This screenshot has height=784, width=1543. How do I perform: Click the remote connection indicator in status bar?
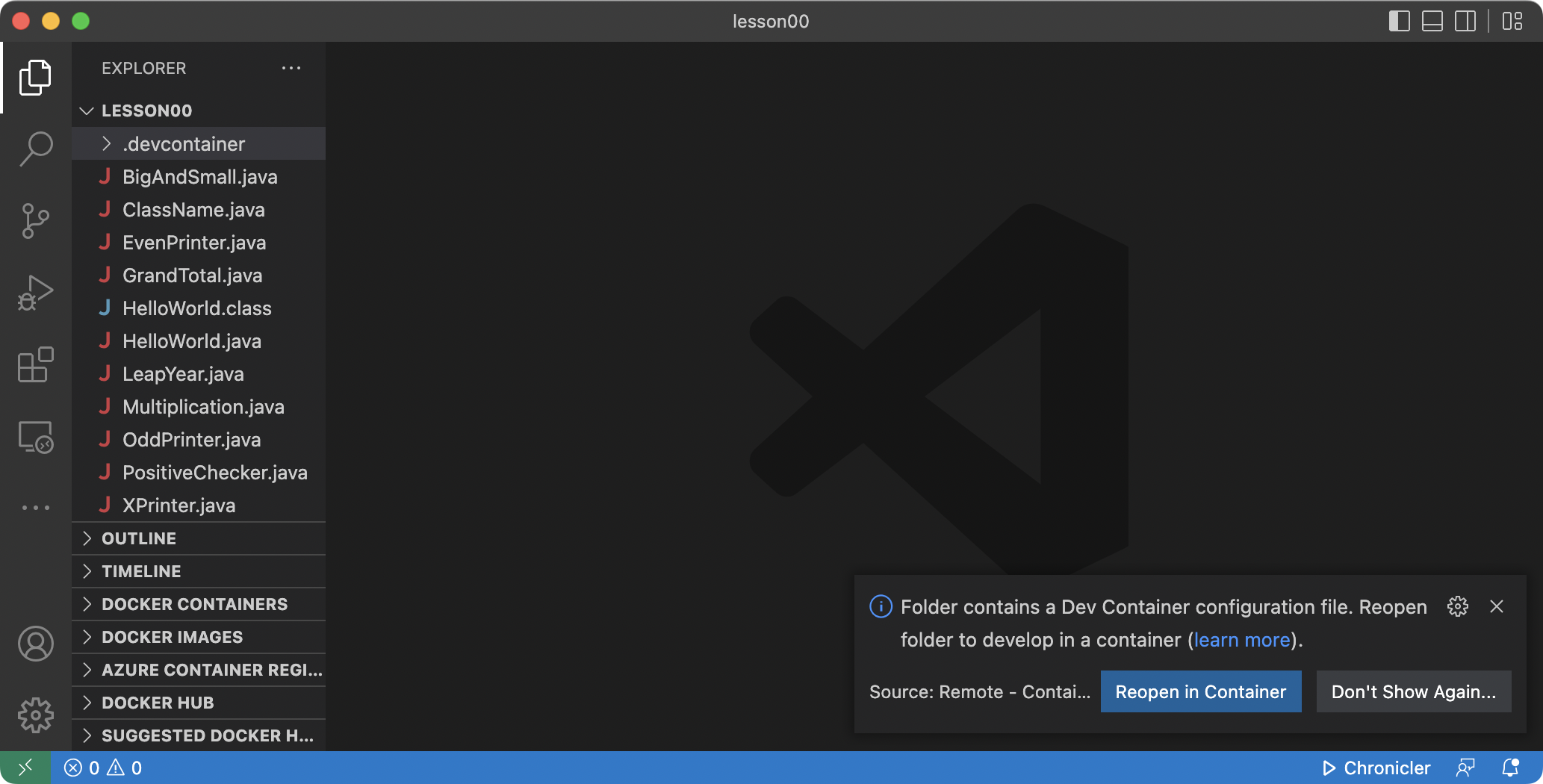26,768
